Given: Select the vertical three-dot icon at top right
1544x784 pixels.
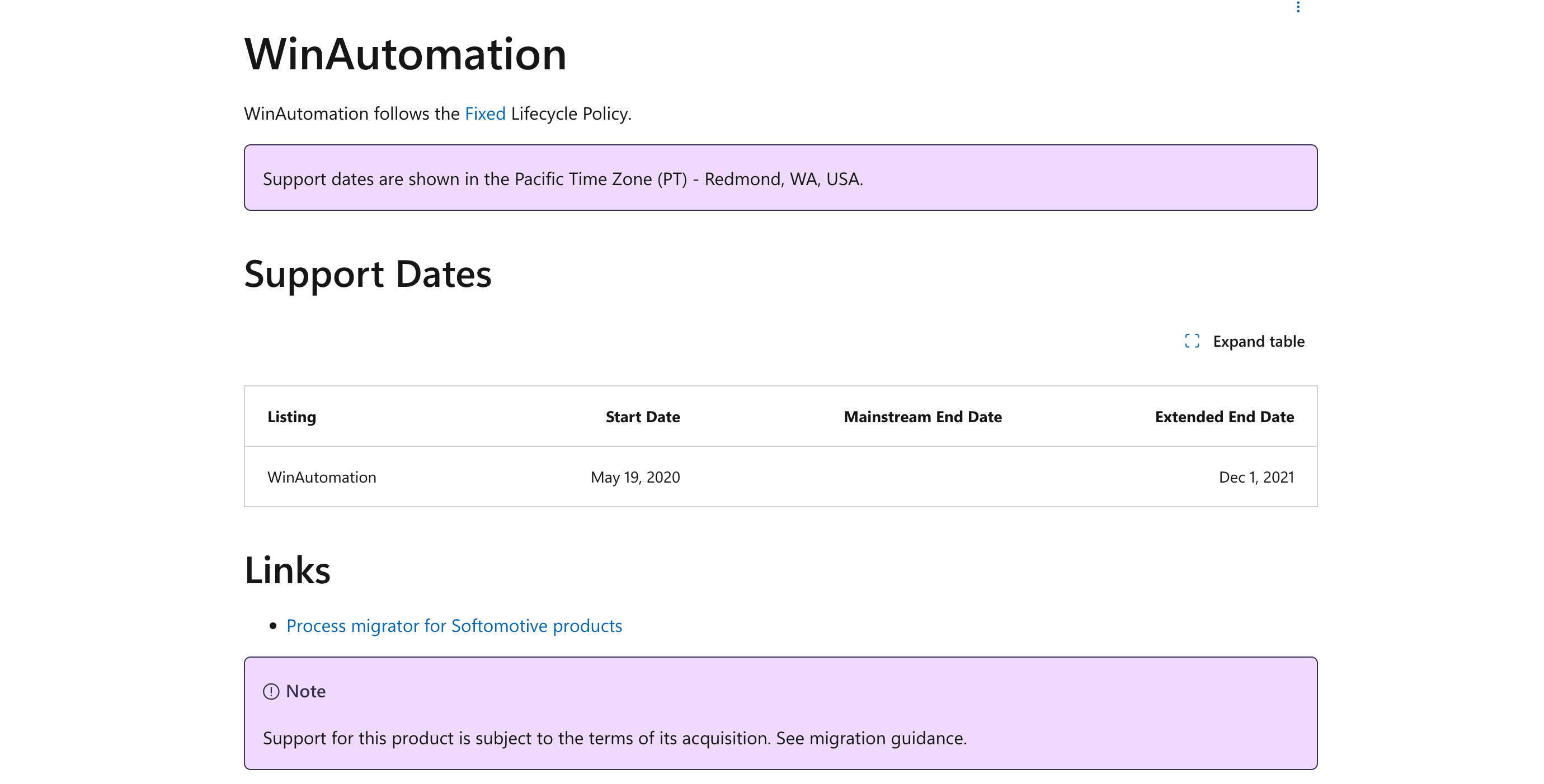Looking at the screenshot, I should tap(1299, 7).
